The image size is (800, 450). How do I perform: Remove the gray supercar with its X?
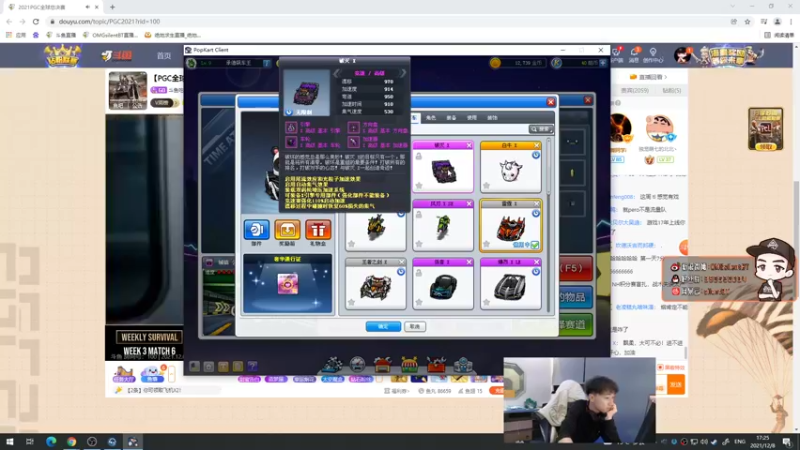536,262
